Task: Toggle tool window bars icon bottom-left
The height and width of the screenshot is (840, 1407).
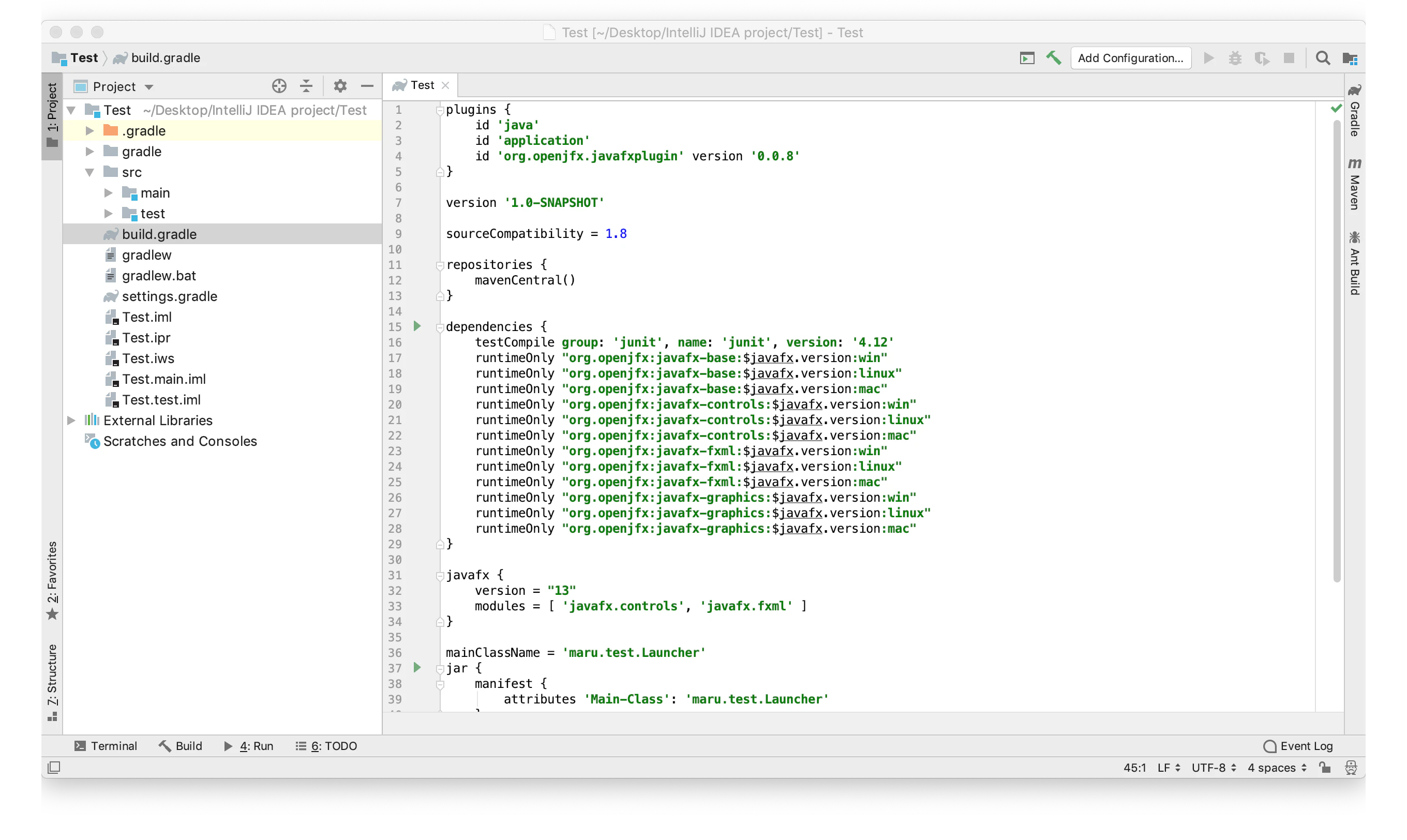Action: pos(54,768)
